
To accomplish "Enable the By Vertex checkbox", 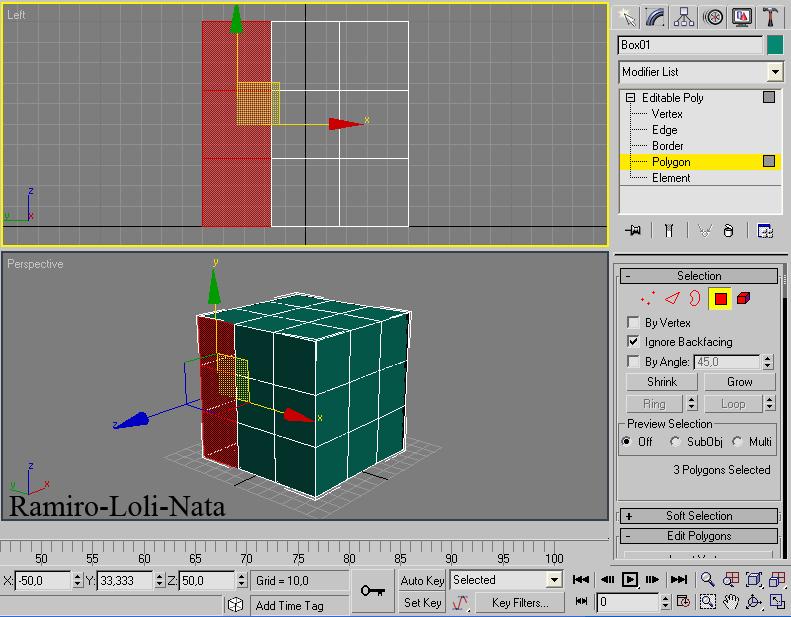I will pyautogui.click(x=633, y=322).
